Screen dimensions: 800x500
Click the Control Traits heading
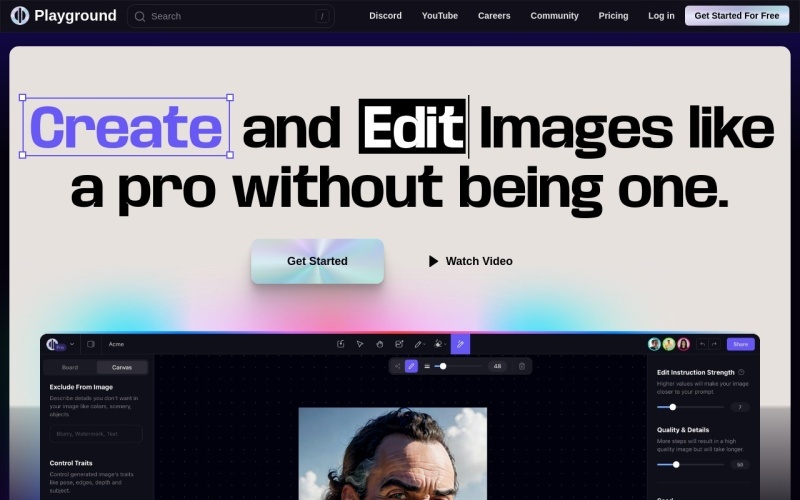[71, 463]
